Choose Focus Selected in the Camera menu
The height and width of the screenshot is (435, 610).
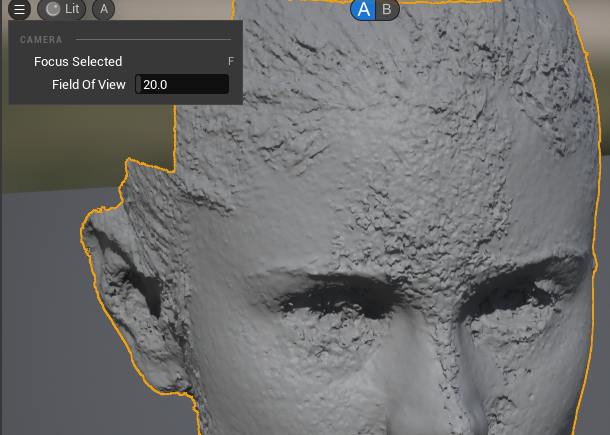pos(78,62)
